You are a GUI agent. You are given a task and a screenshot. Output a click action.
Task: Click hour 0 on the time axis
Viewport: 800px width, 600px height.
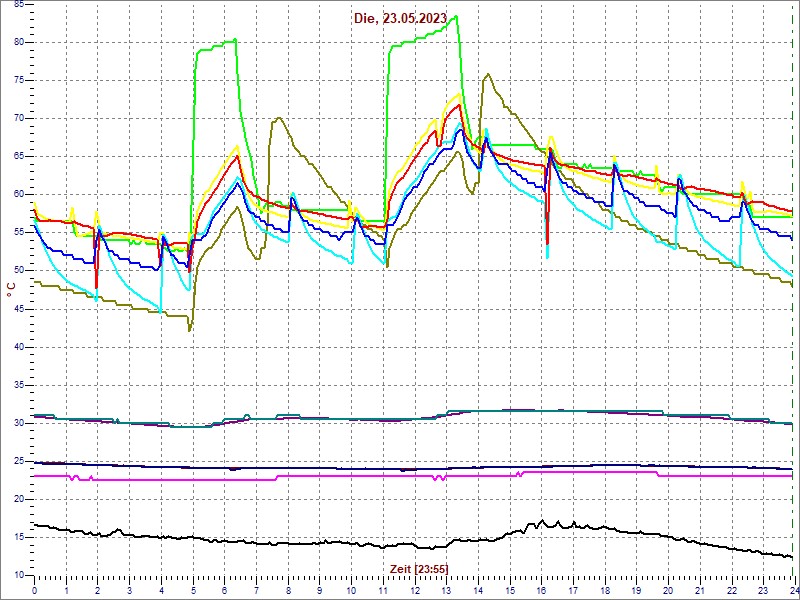coord(34,590)
